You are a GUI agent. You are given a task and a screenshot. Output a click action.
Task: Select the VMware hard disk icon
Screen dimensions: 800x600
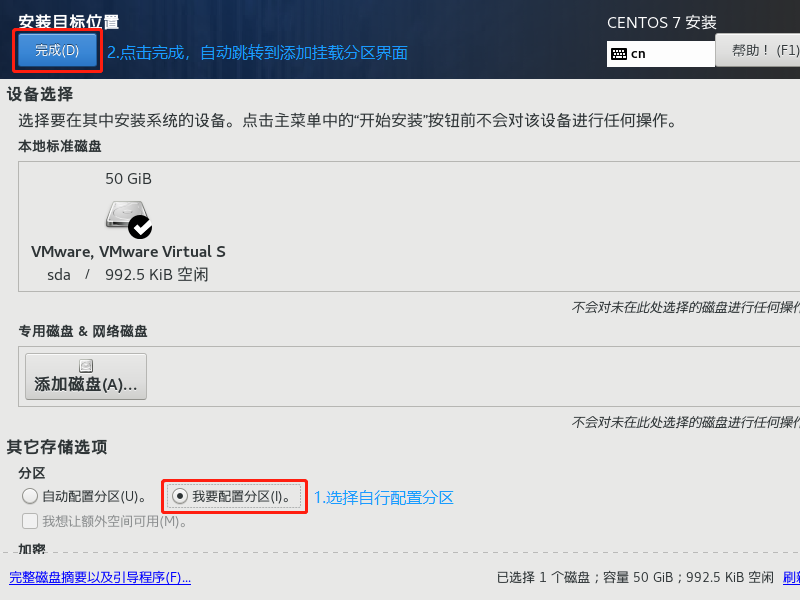click(x=127, y=215)
